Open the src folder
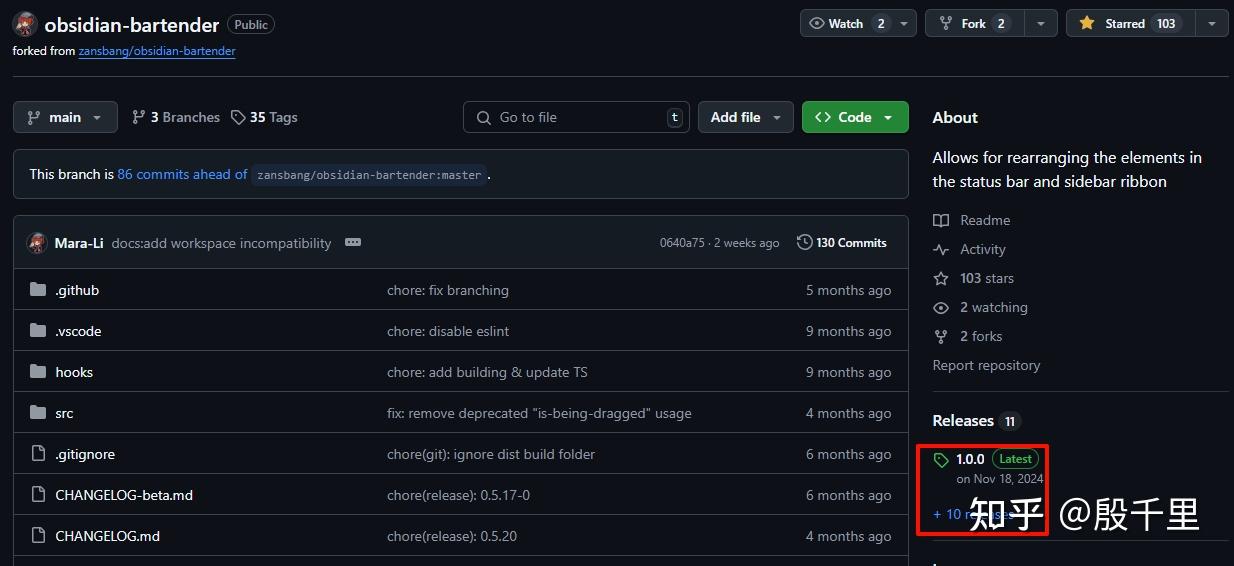1234x566 pixels. pyautogui.click(x=64, y=414)
